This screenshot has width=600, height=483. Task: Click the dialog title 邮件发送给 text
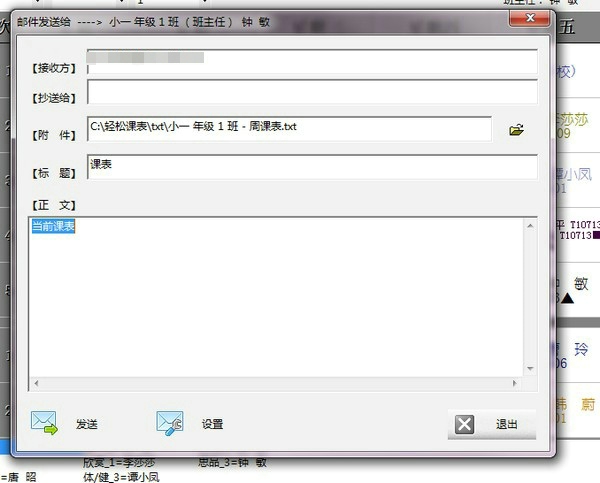click(x=44, y=22)
